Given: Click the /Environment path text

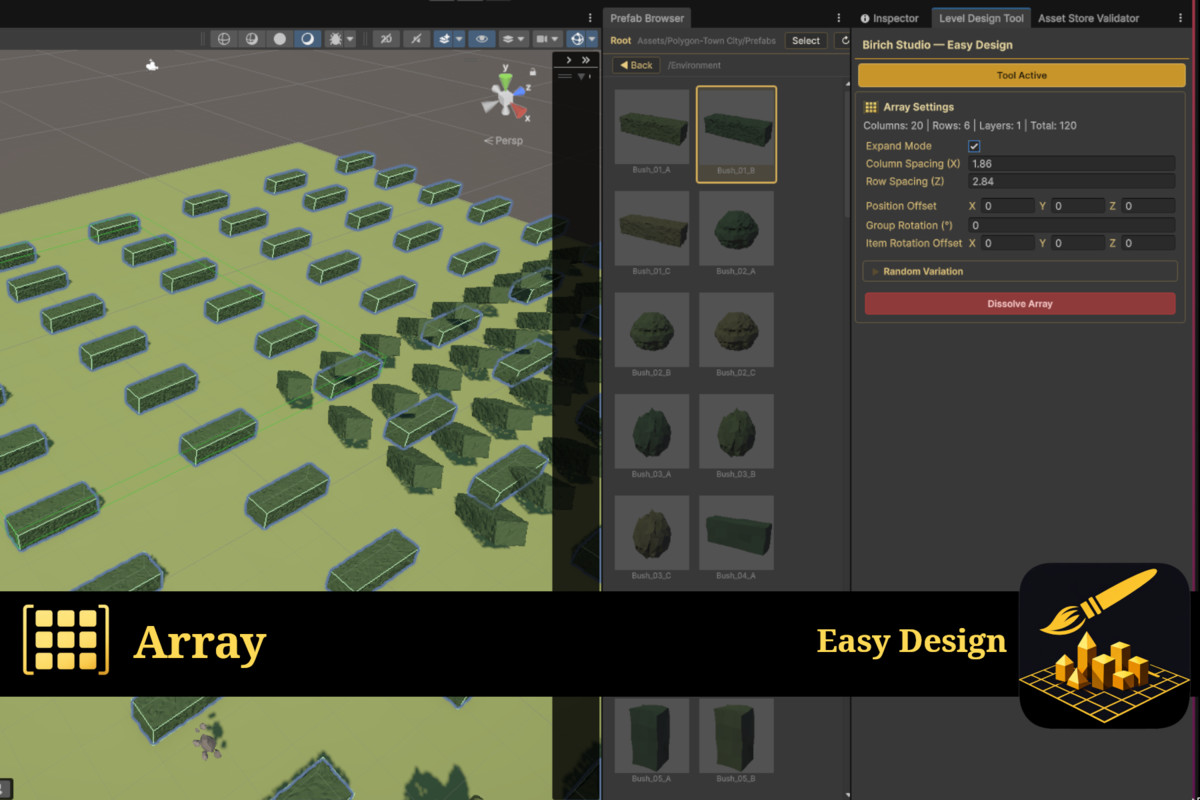Looking at the screenshot, I should point(694,65).
